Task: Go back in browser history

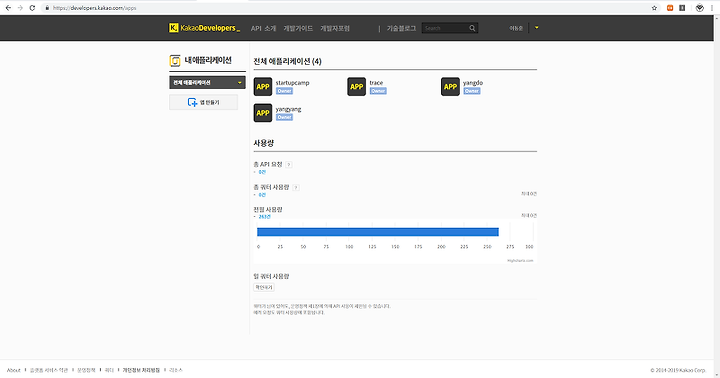Action: coord(8,8)
